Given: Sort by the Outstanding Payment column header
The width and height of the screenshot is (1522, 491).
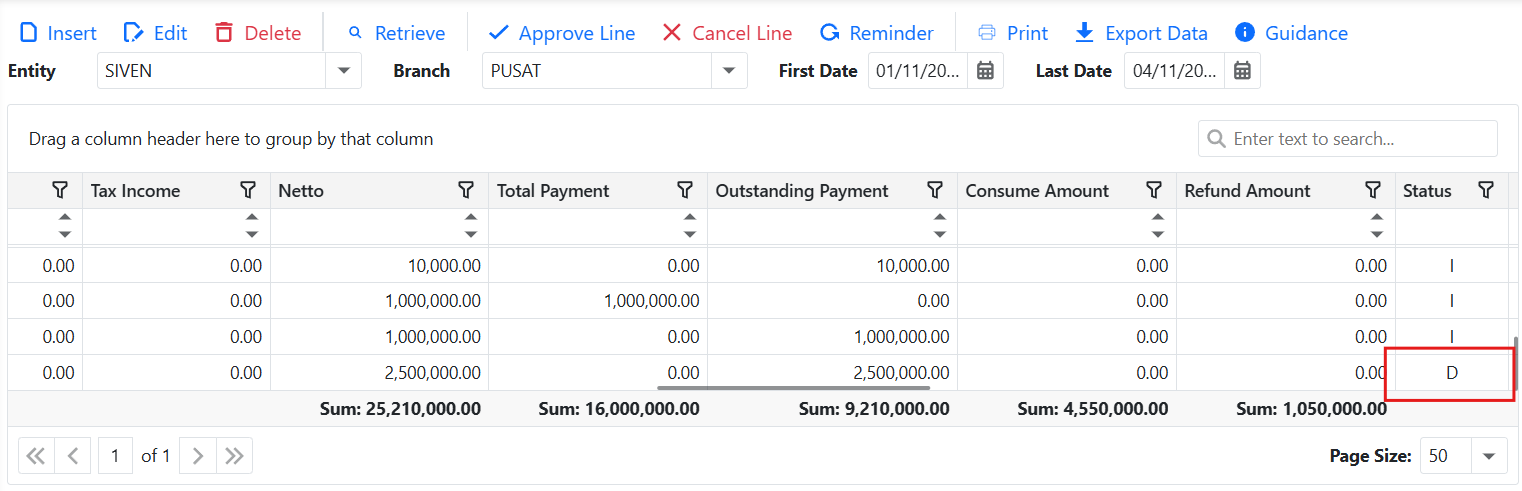Looking at the screenshot, I should click(802, 191).
